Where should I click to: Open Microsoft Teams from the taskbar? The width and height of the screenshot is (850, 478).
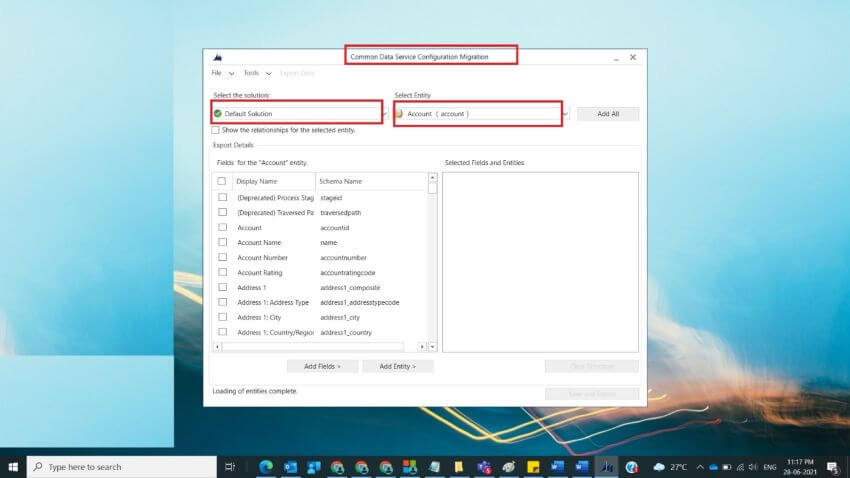[484, 467]
